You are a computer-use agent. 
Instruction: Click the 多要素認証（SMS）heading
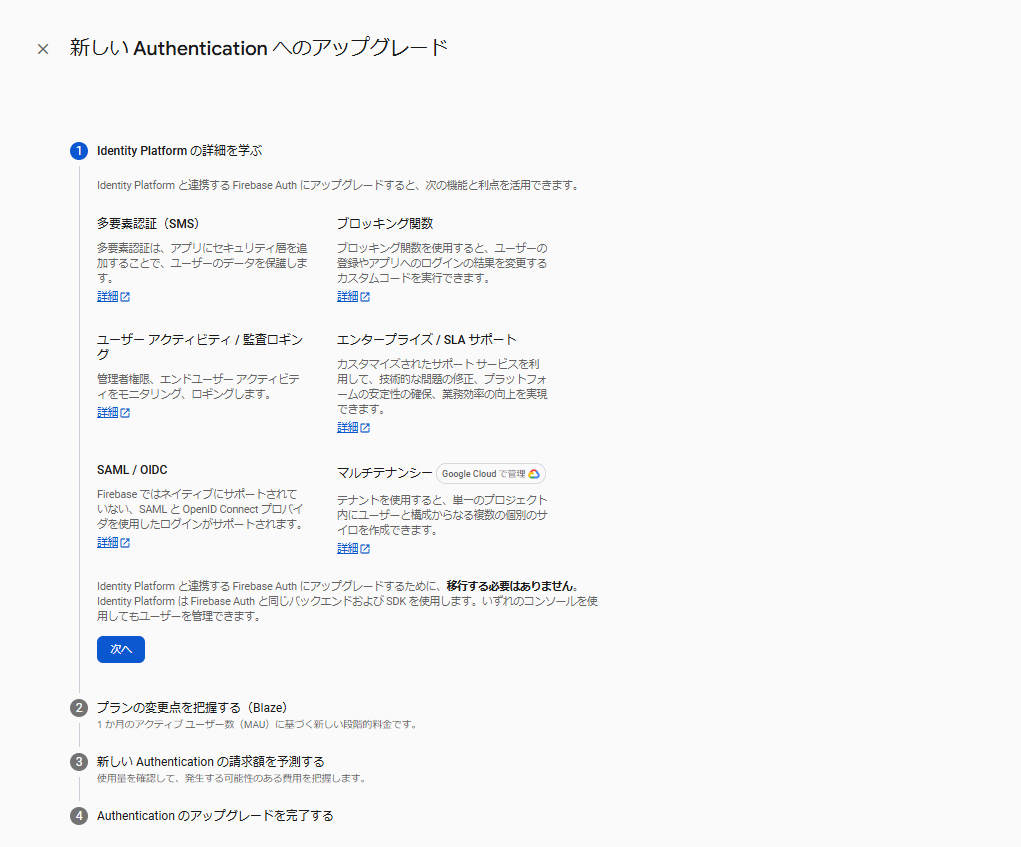(148, 224)
